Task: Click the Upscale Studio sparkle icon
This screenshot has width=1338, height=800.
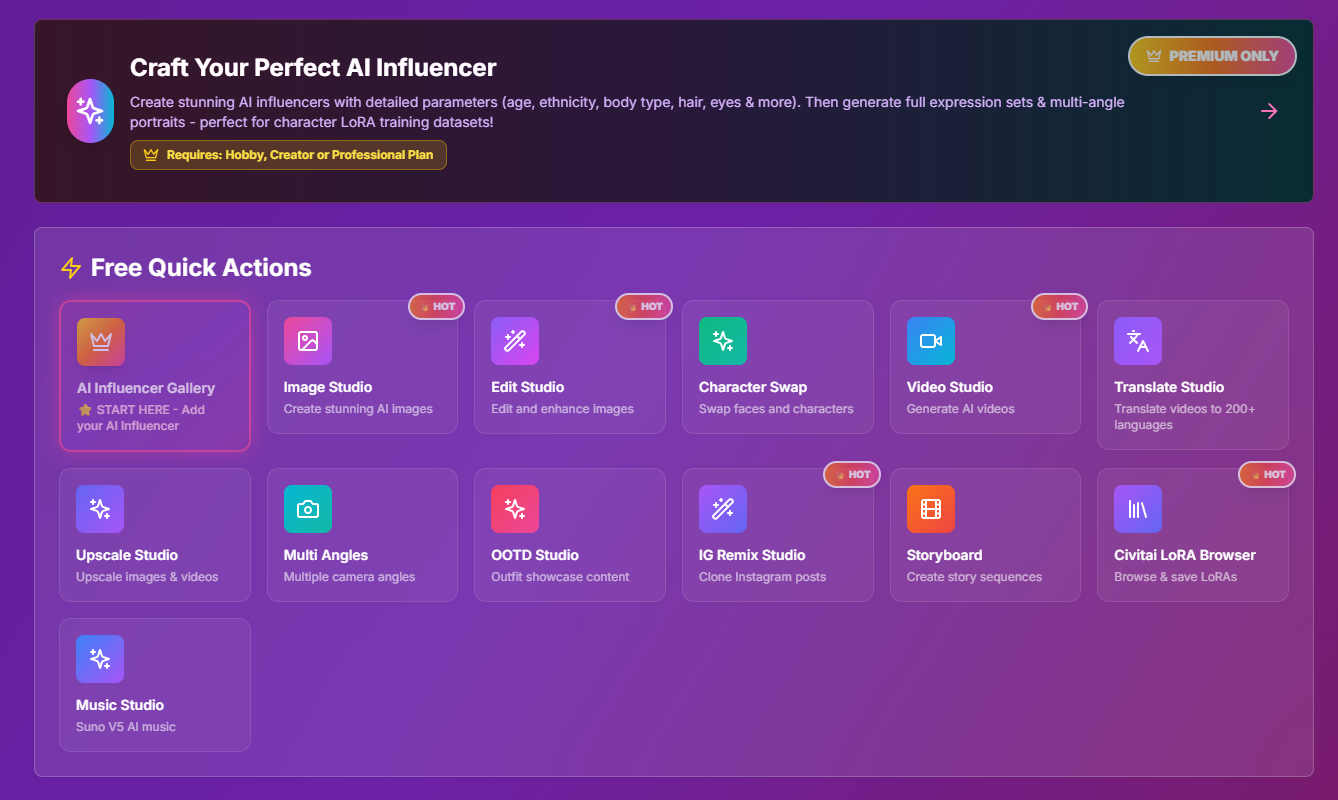Action: point(100,509)
